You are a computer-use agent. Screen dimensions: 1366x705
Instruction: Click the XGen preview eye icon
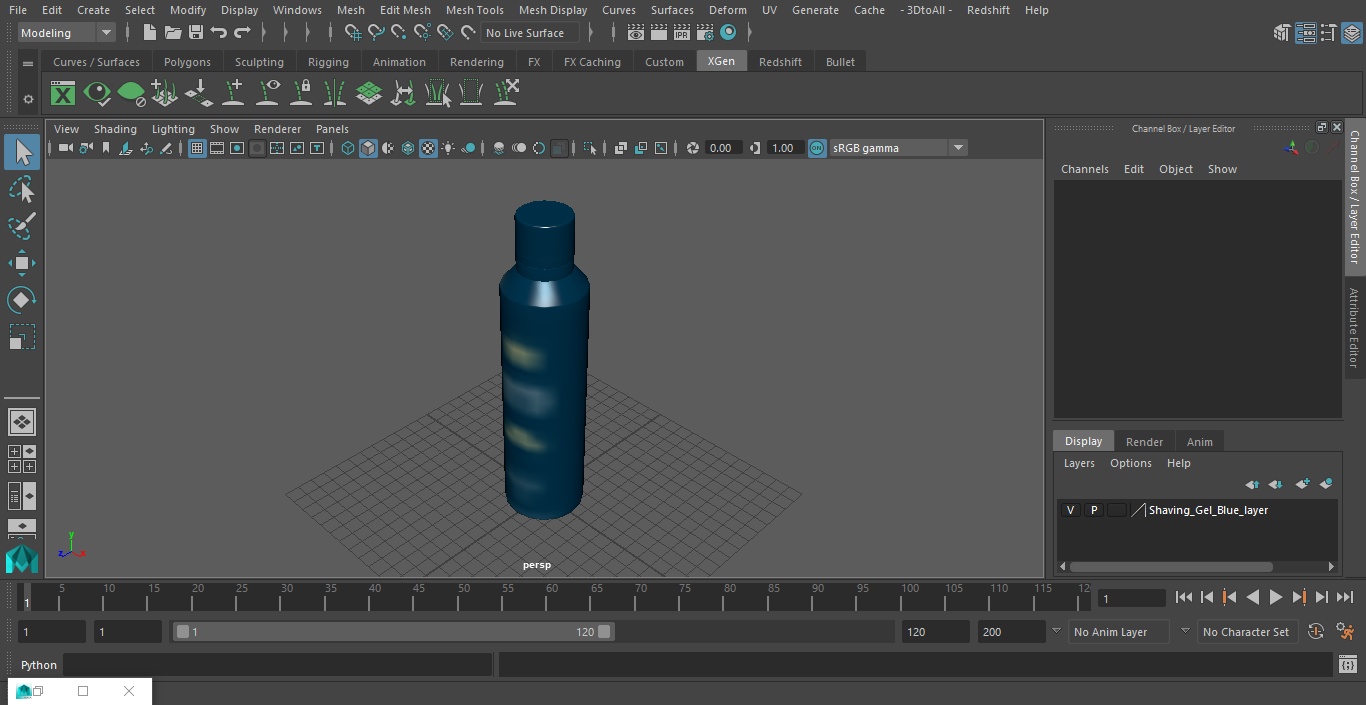[x=97, y=94]
